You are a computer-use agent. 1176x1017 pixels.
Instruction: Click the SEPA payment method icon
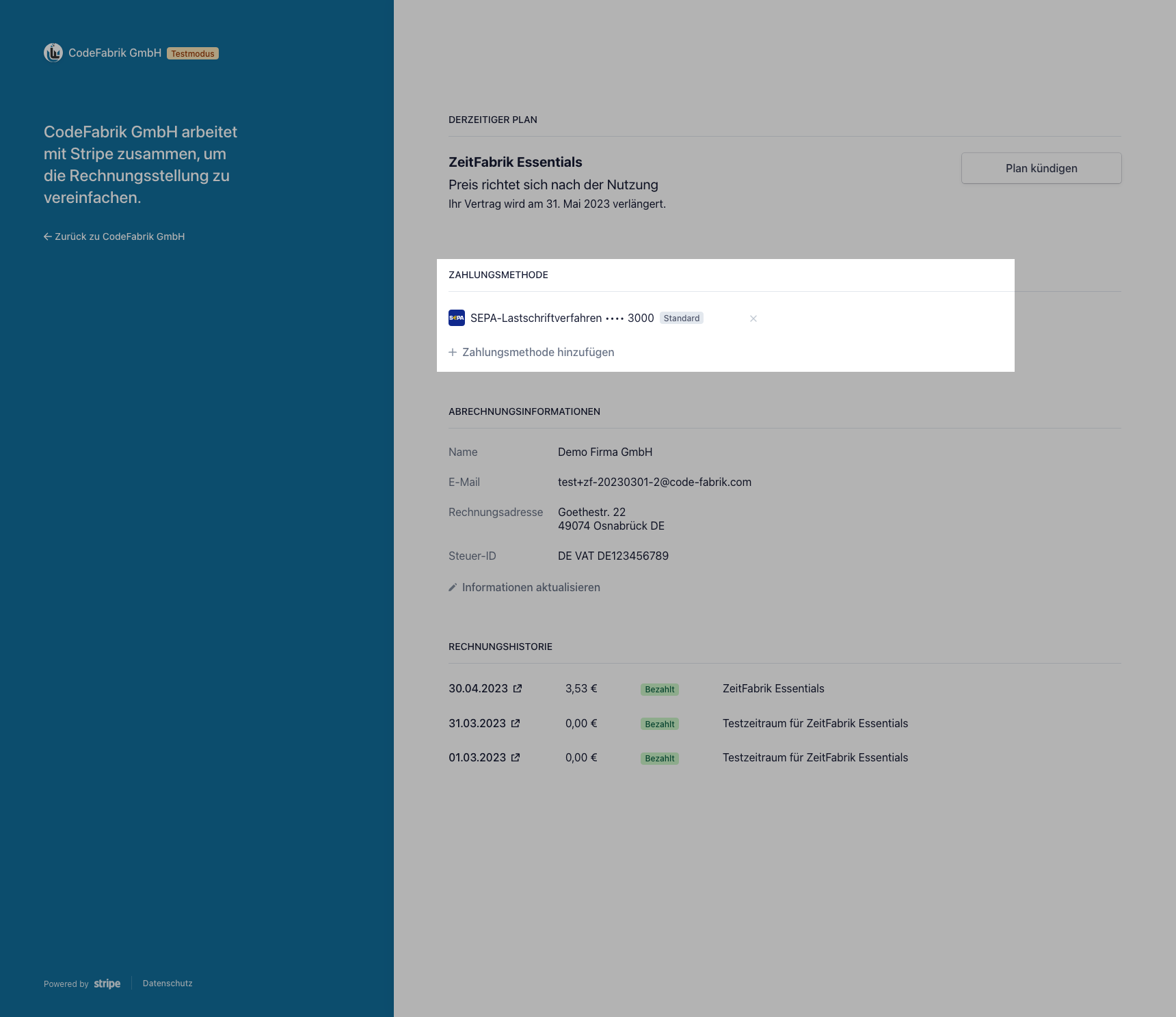point(457,318)
